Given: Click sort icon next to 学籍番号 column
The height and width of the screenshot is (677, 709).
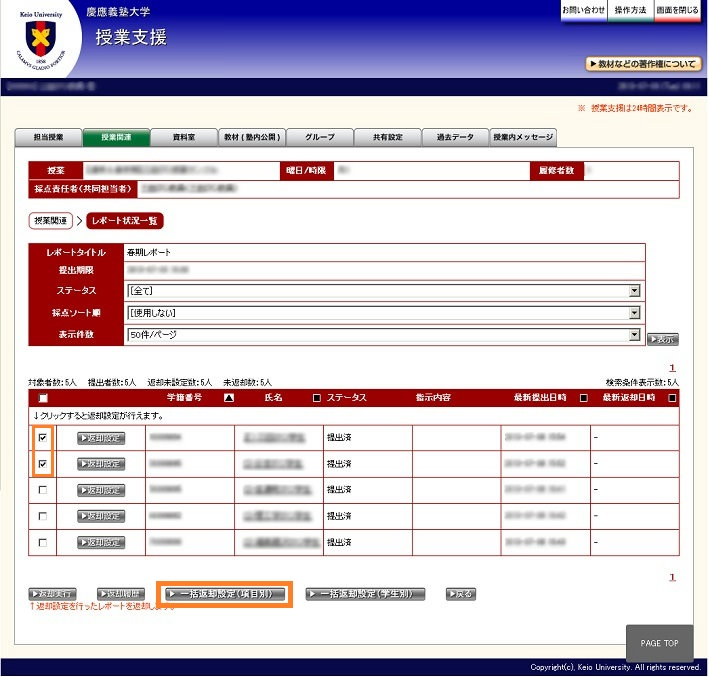Looking at the screenshot, I should 229,398.
